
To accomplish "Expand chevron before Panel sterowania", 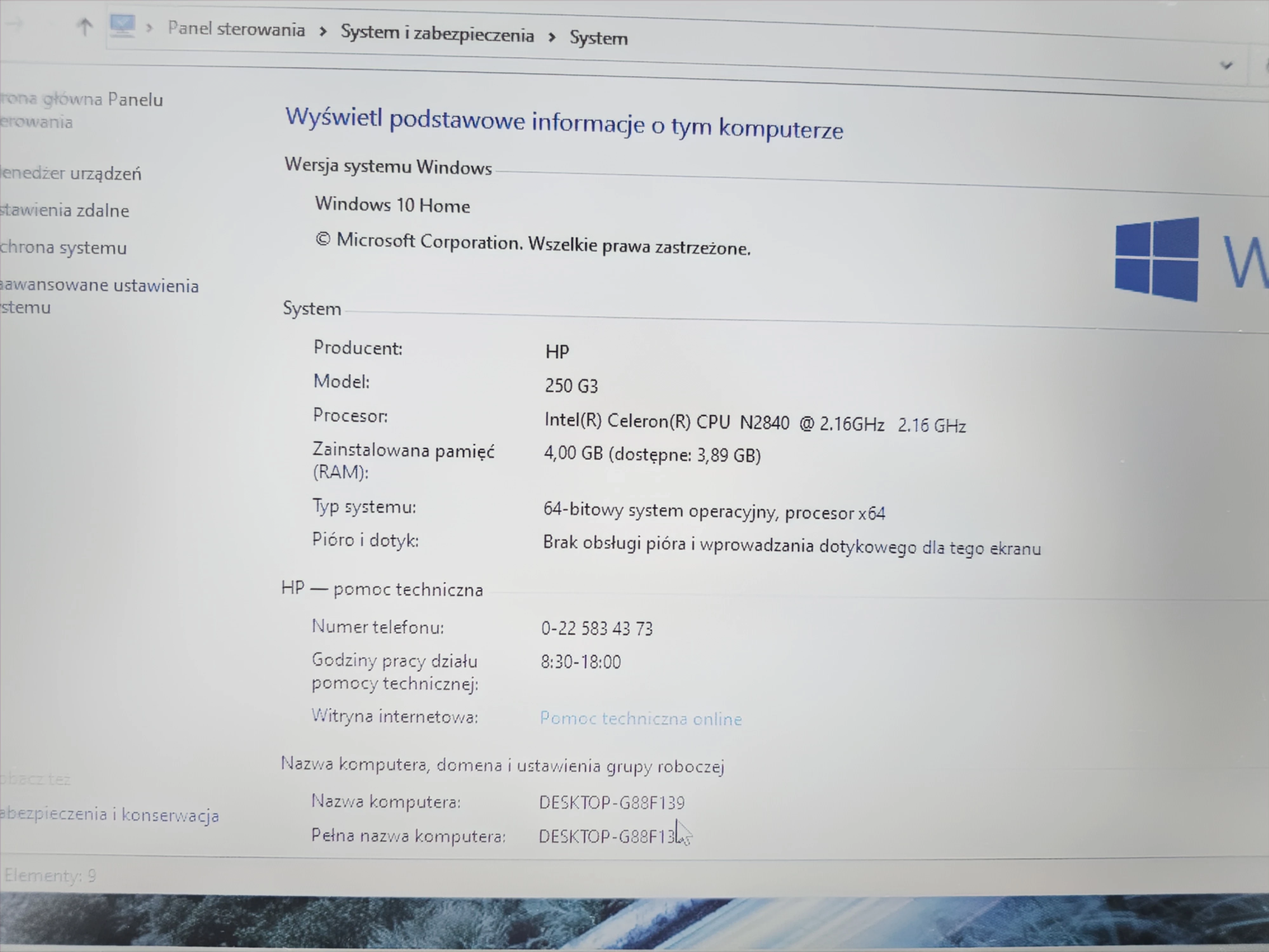I will pos(149,28).
